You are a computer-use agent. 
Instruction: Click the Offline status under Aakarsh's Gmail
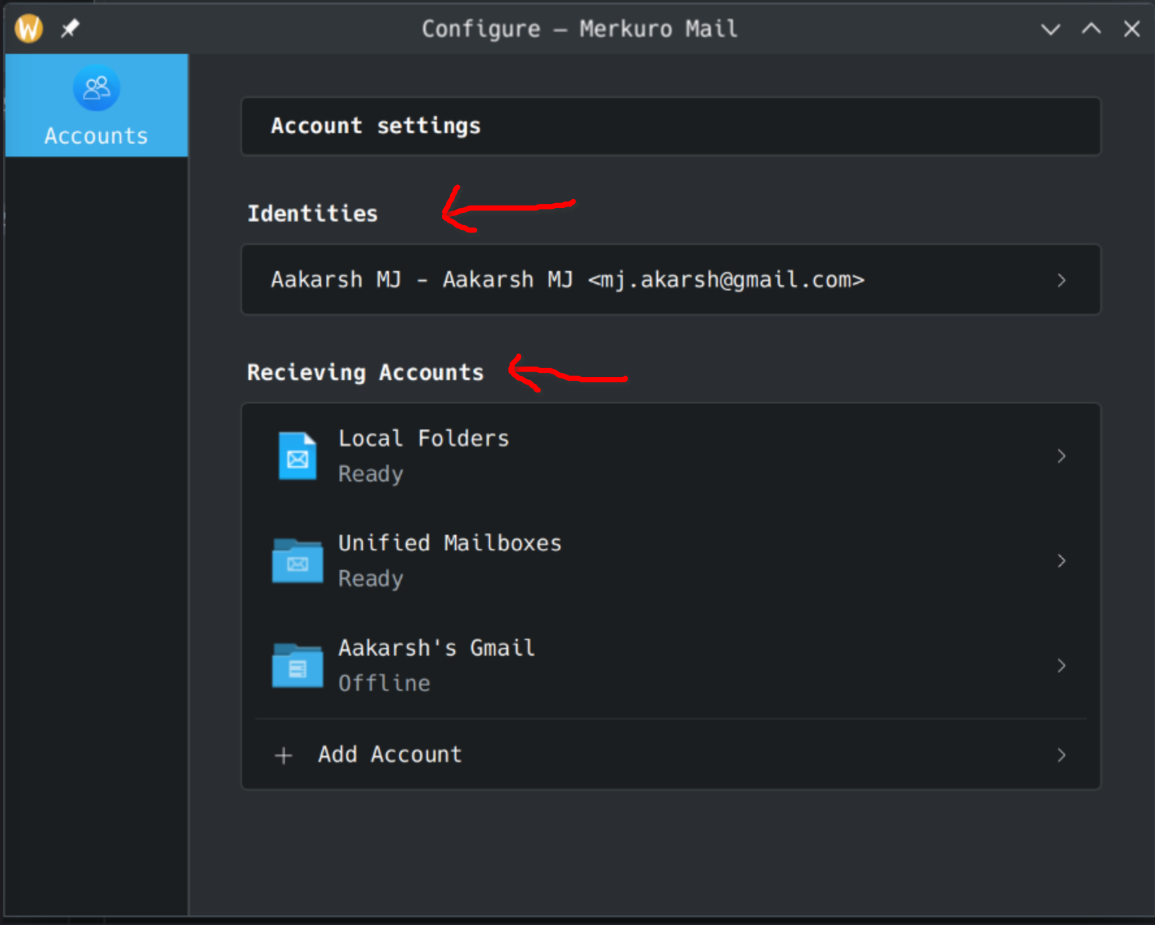tap(384, 683)
